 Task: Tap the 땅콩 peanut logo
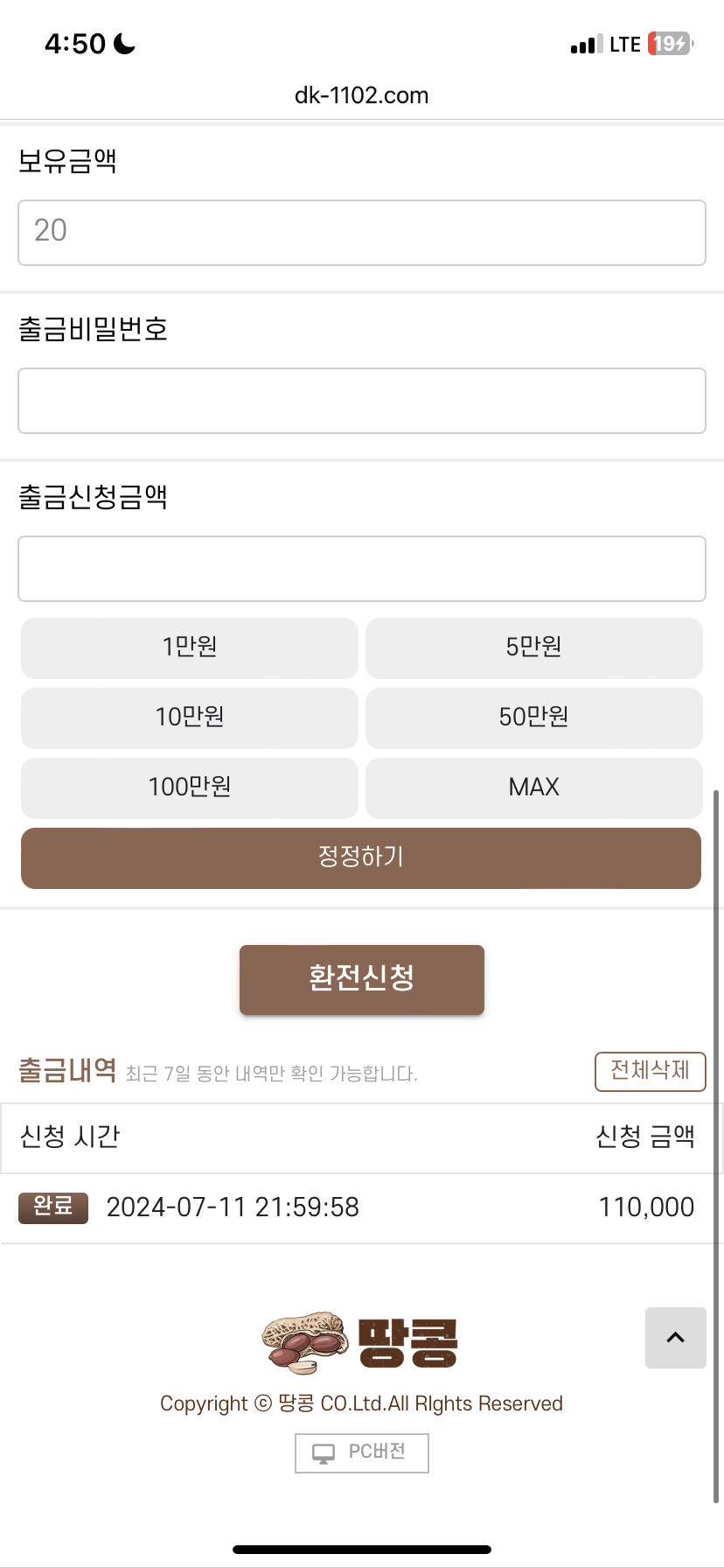360,1342
